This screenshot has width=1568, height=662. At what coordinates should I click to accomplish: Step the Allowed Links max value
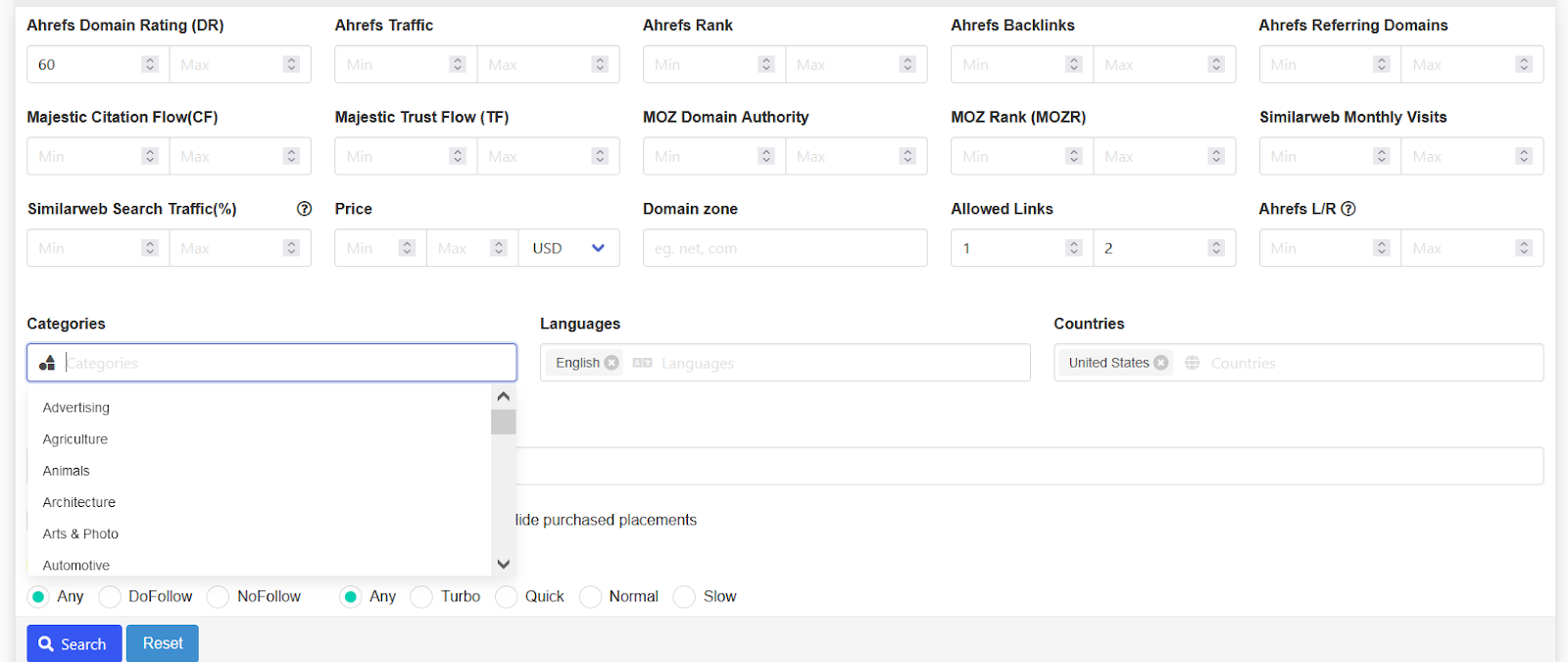click(x=1216, y=248)
